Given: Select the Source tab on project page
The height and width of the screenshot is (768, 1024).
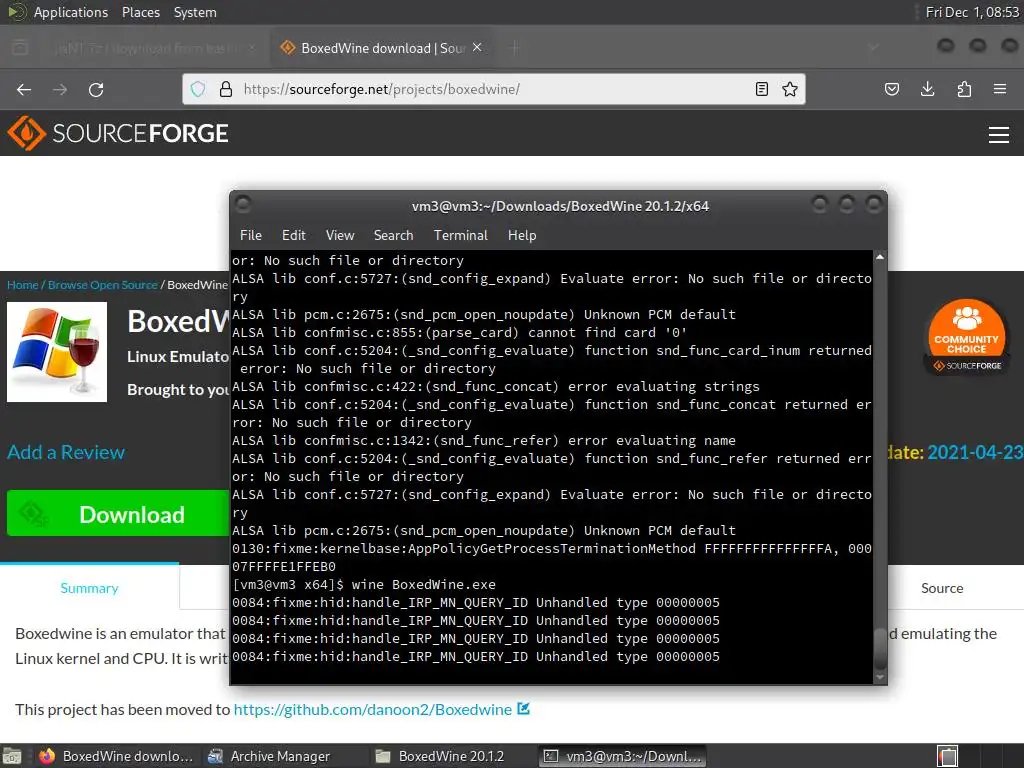Looking at the screenshot, I should pos(942,588).
